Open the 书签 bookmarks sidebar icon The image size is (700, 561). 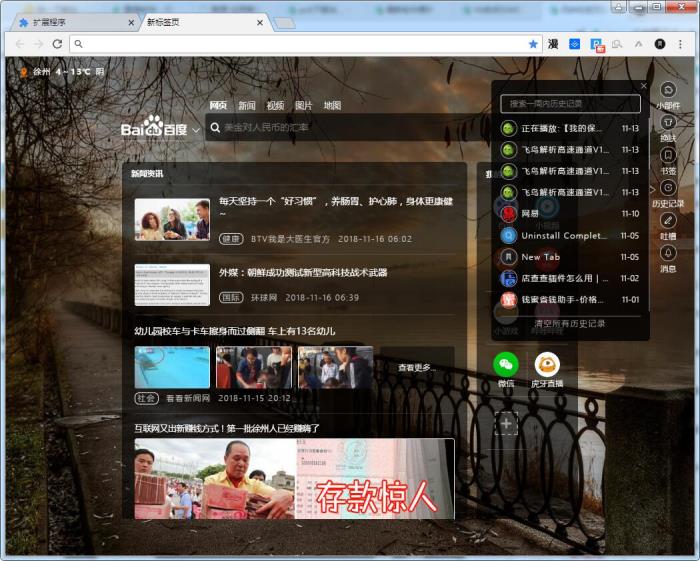point(668,155)
